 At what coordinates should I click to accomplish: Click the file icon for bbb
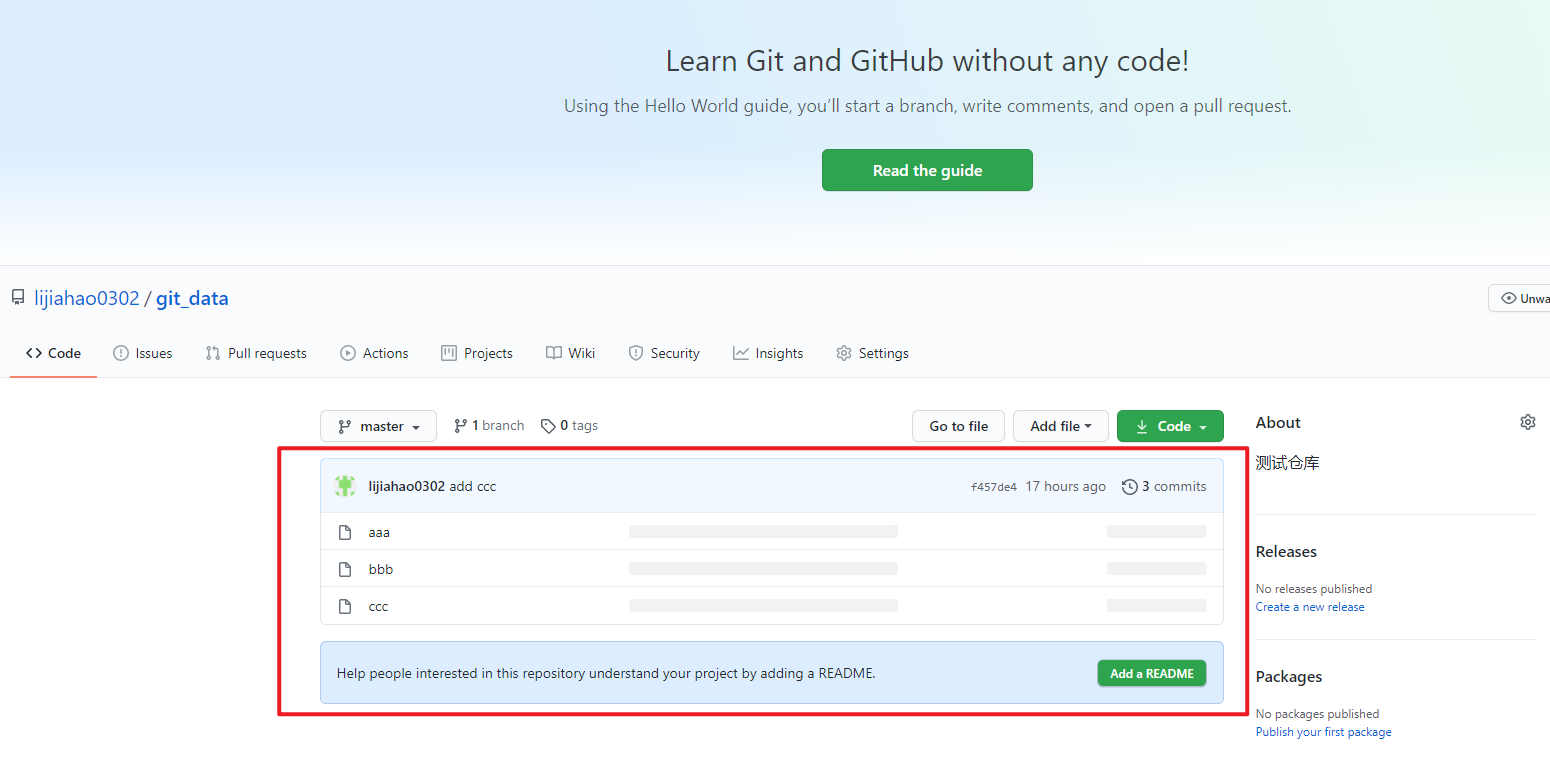345,569
